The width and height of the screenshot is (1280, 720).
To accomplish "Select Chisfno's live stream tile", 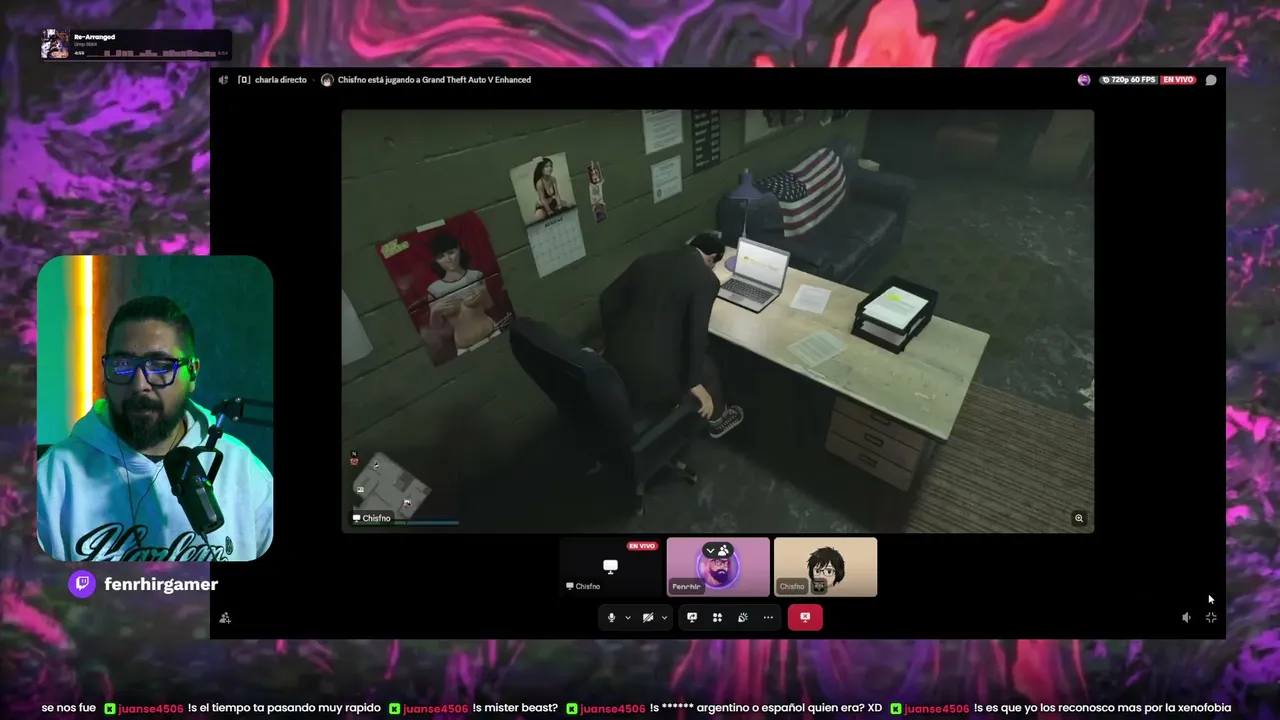I will pos(610,567).
